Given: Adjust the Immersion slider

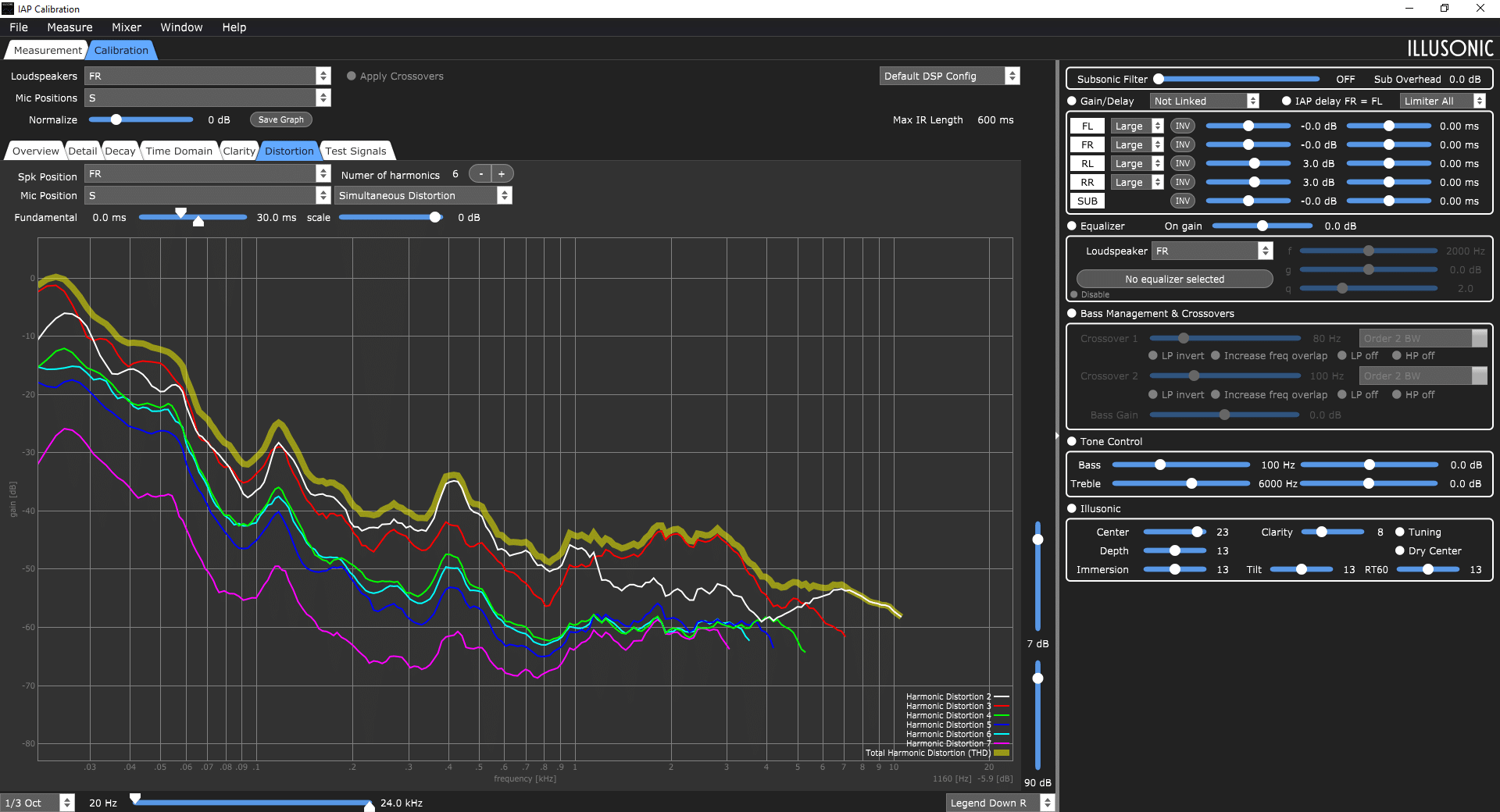Looking at the screenshot, I should (1174, 569).
